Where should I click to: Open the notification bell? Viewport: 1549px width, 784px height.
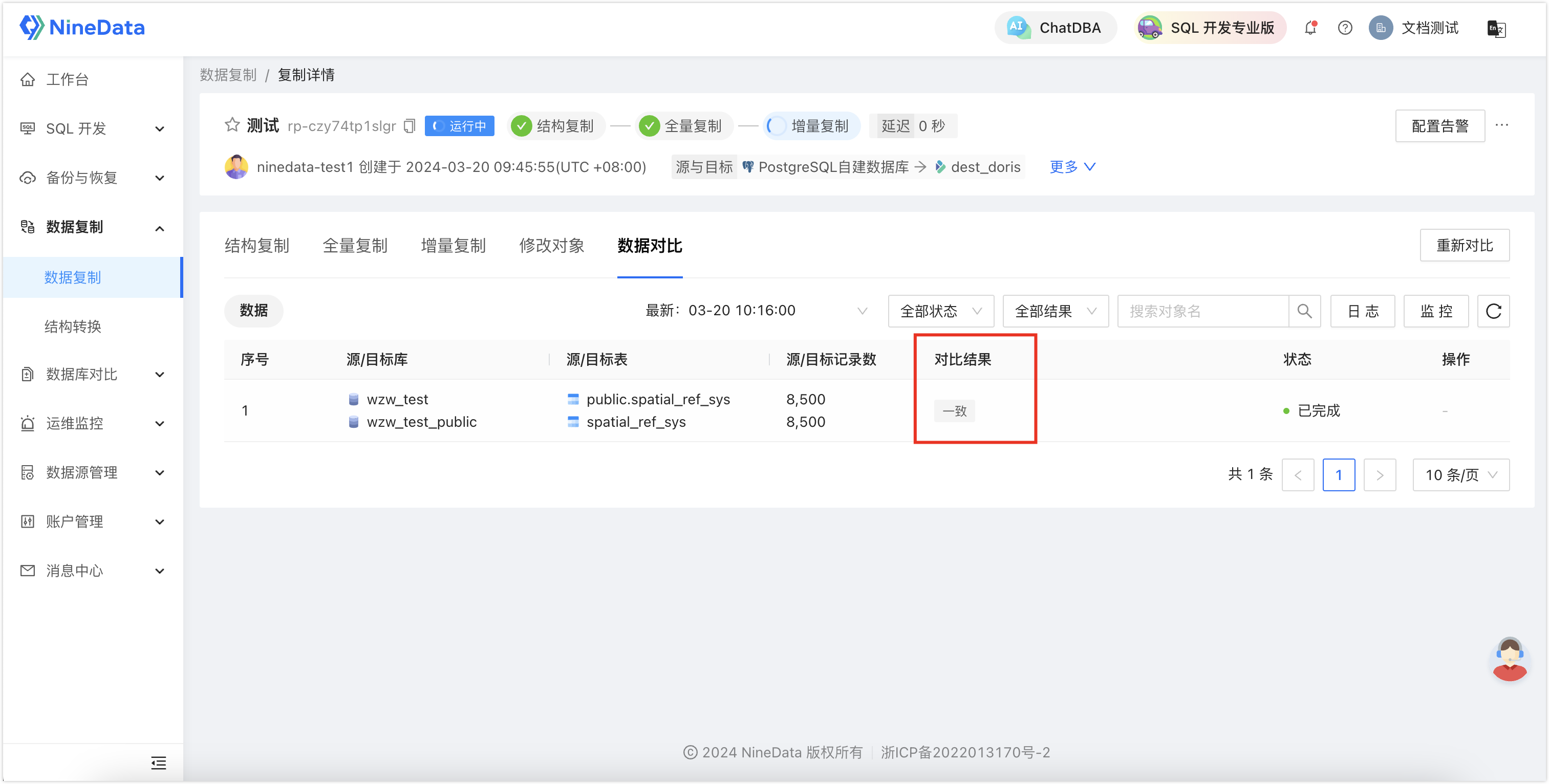pos(1309,28)
